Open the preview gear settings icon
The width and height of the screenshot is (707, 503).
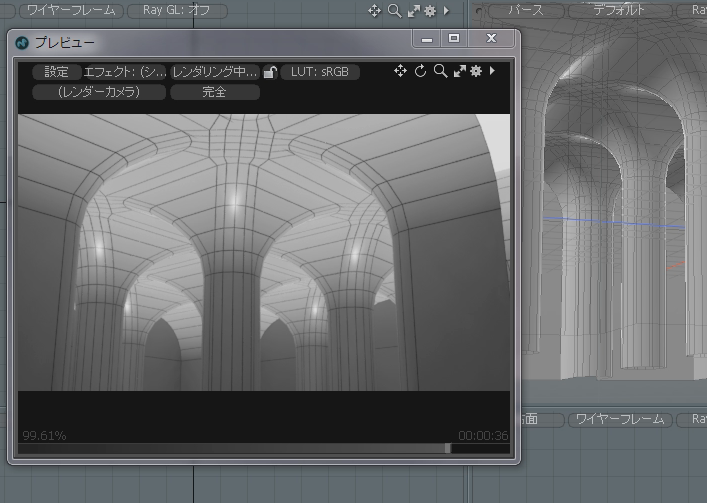tap(476, 71)
